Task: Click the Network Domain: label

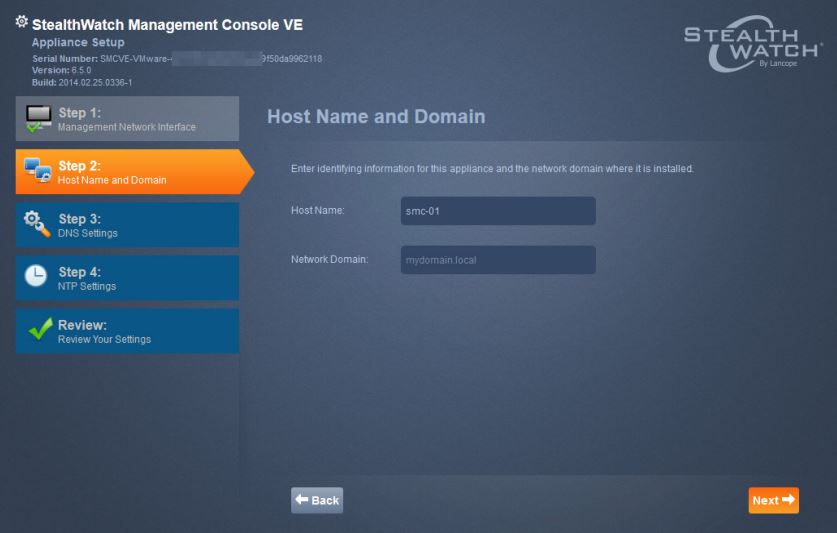Action: 329,260
